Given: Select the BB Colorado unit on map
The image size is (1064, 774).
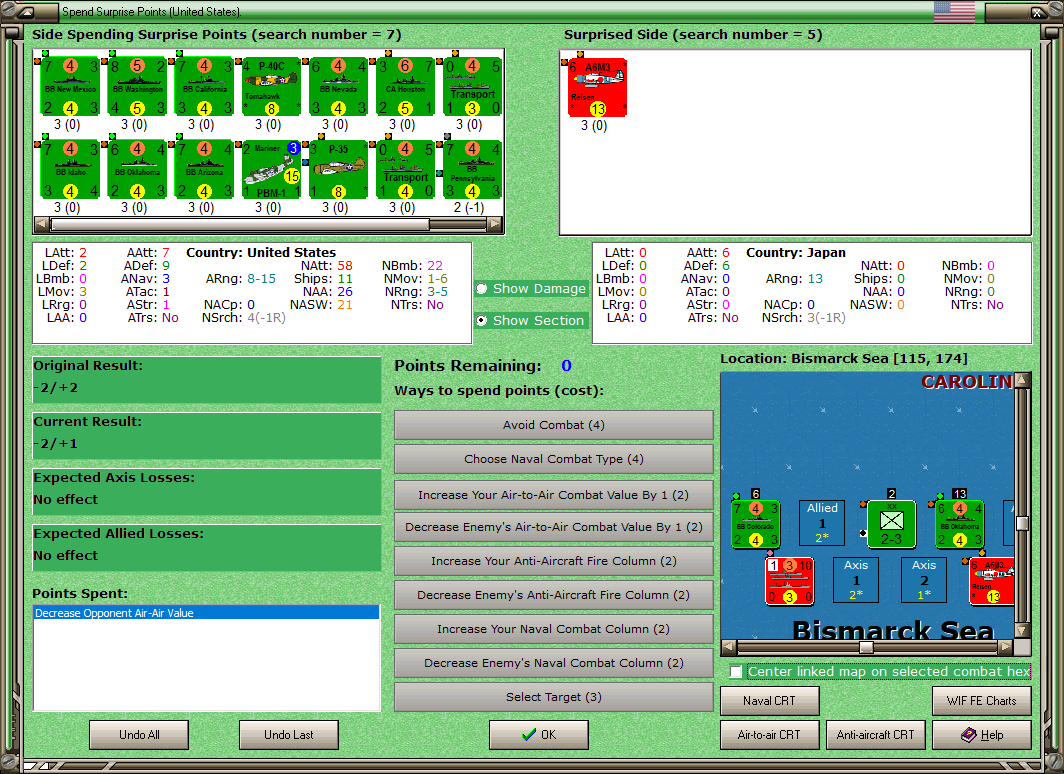Looking at the screenshot, I should click(756, 524).
